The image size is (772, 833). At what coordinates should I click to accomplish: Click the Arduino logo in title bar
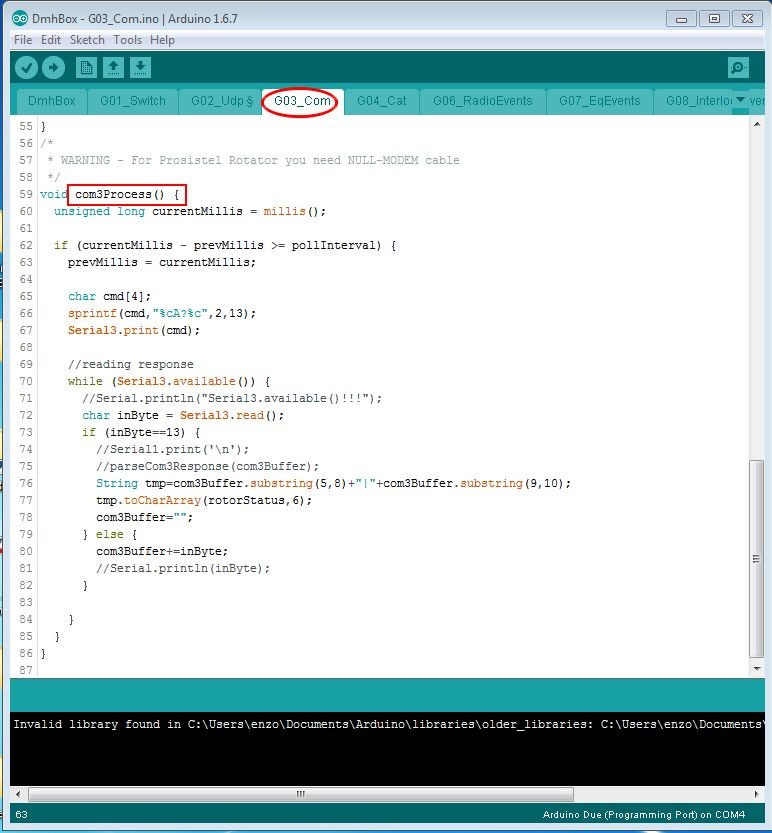point(20,19)
